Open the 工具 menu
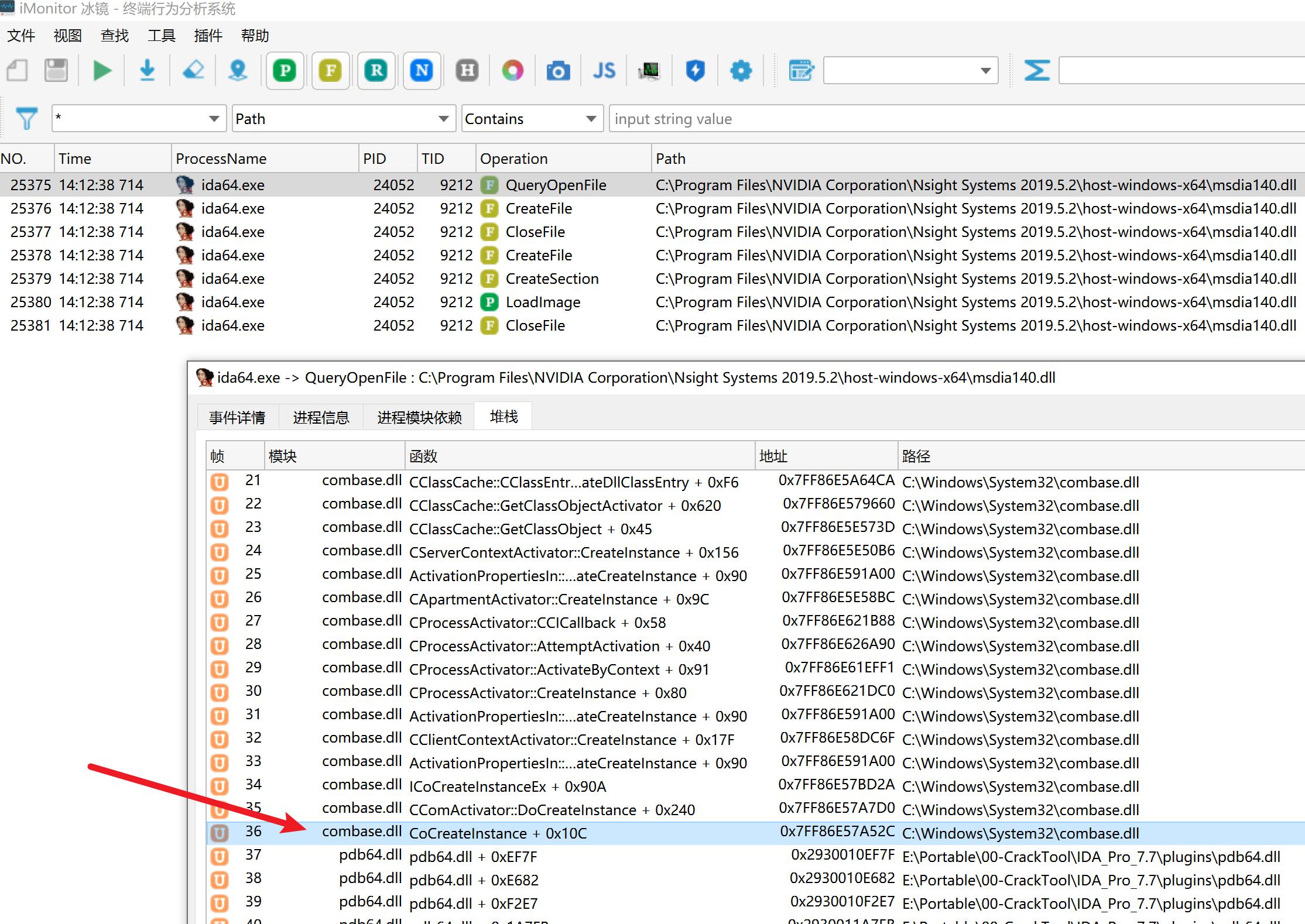The image size is (1305, 924). click(161, 36)
